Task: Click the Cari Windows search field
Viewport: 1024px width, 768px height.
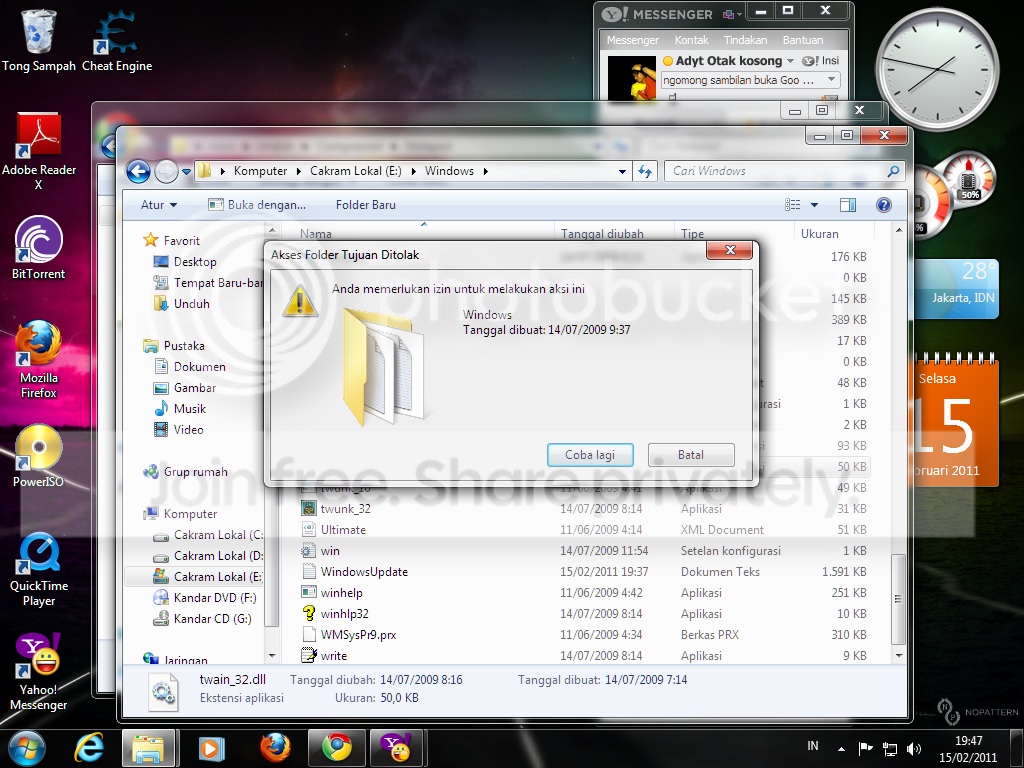Action: pos(777,171)
